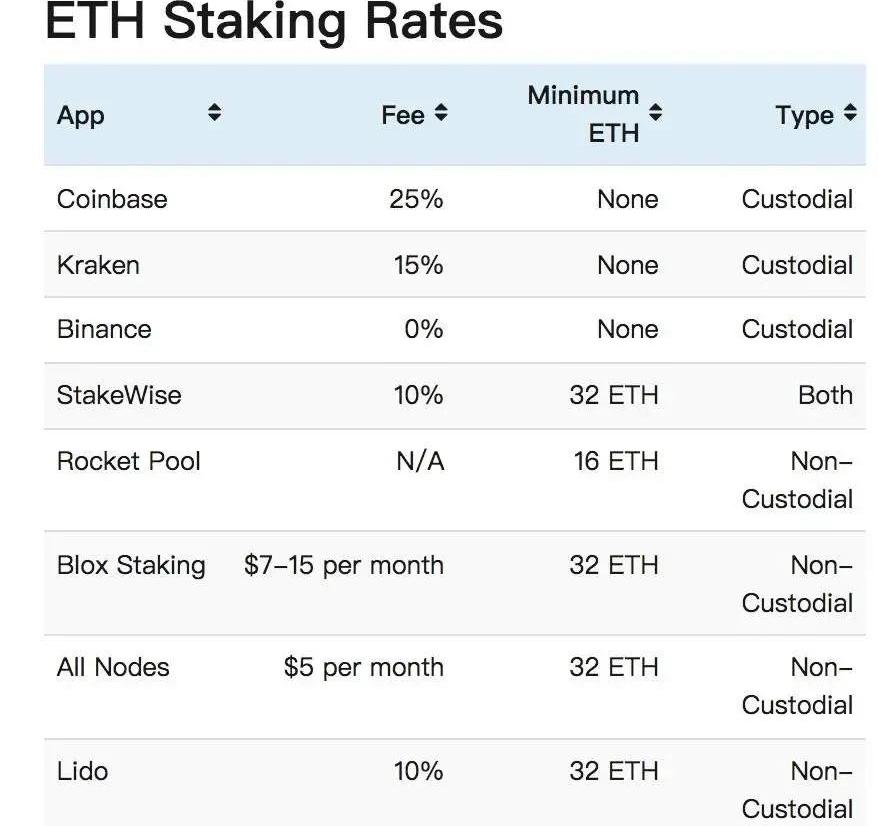Sort table by App header
Screen dimensions: 878x826
[81, 115]
